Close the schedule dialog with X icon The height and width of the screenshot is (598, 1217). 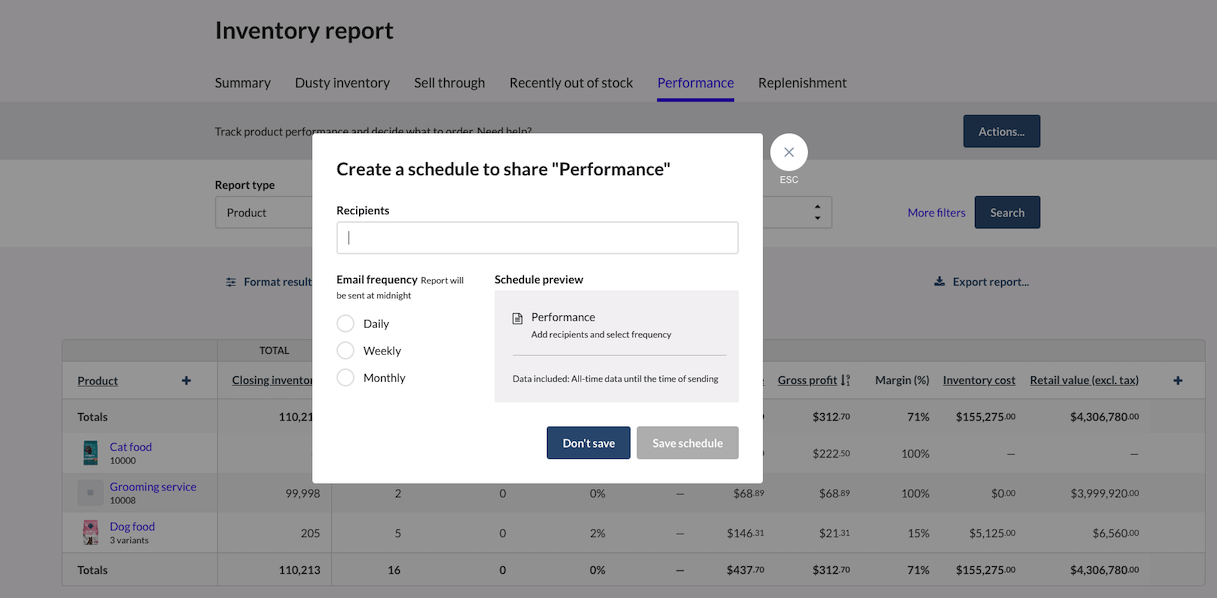788,152
